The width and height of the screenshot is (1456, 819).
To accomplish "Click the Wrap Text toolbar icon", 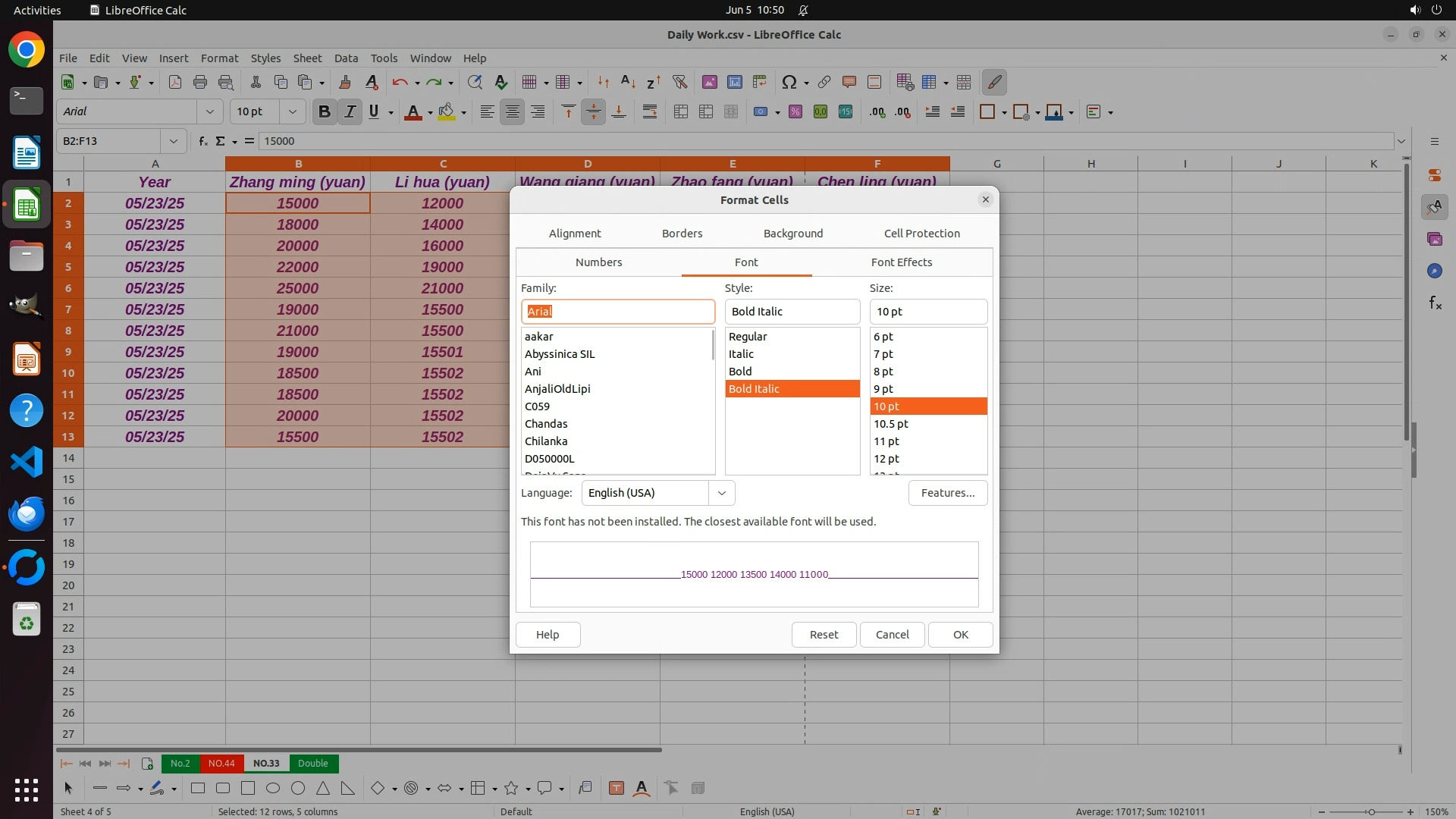I will pos(650,111).
